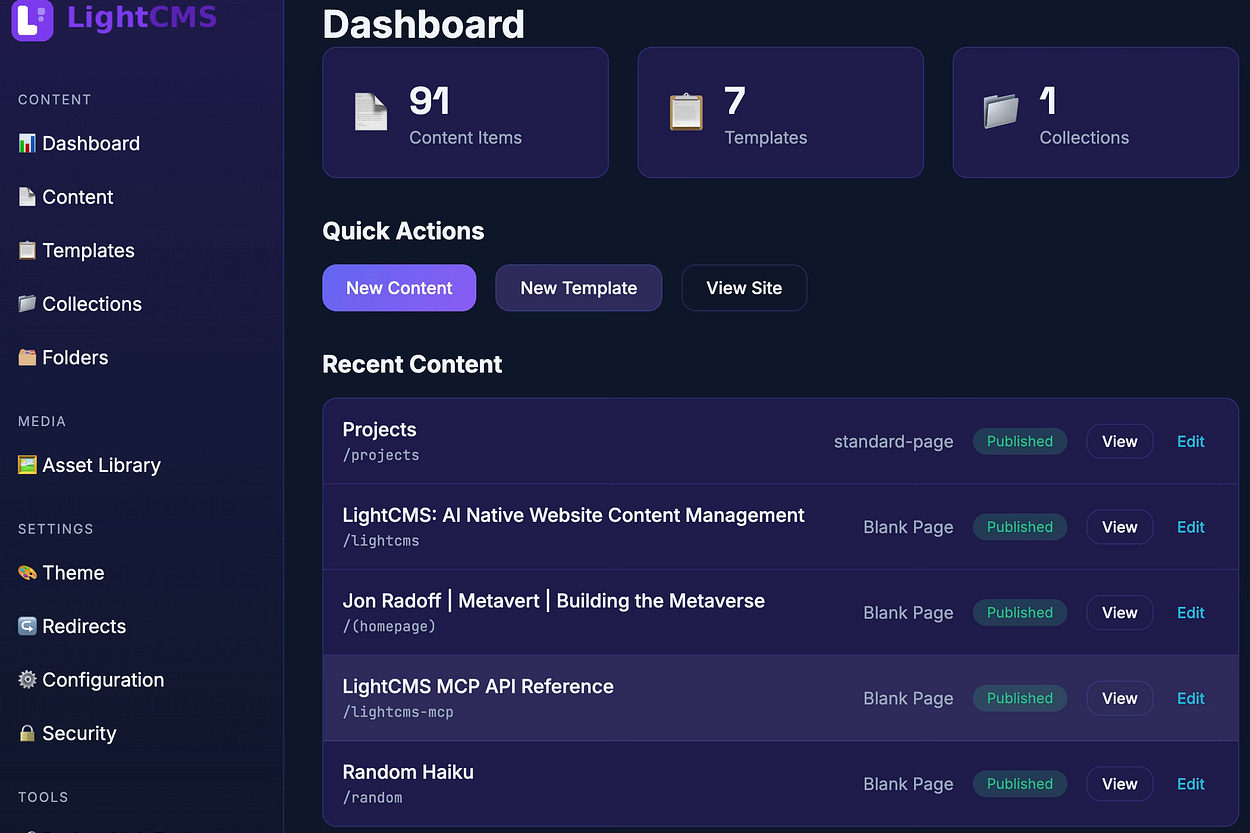Click the standard-page template label

tap(894, 441)
